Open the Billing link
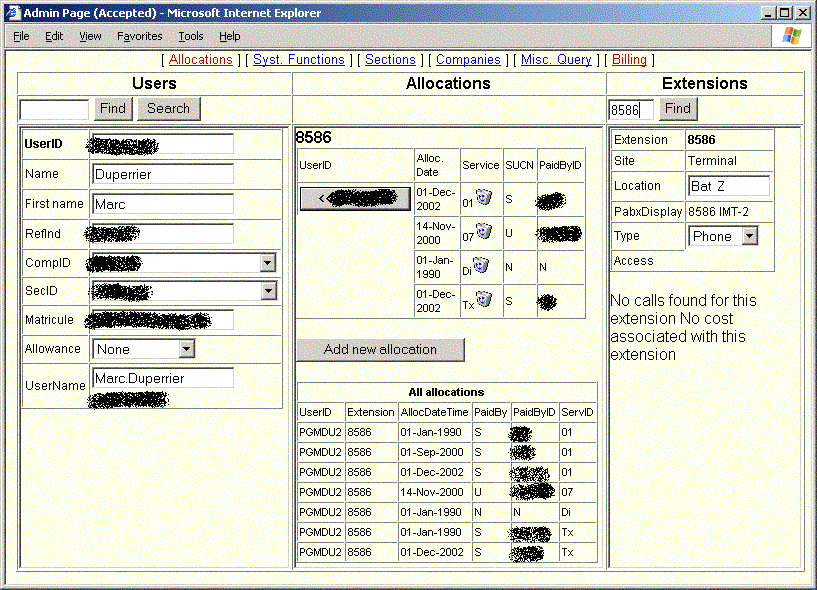This screenshot has width=817, height=590. [629, 60]
